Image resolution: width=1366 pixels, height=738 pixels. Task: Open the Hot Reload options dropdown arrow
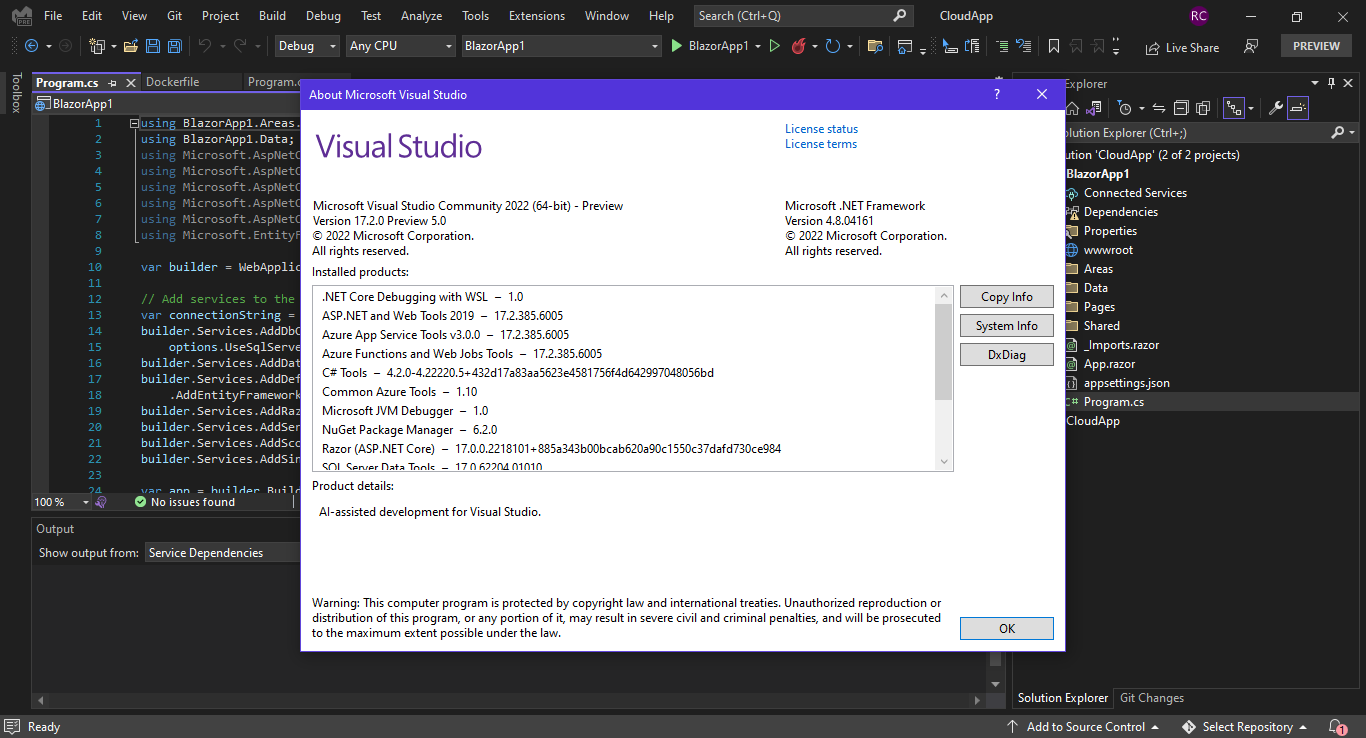[814, 46]
